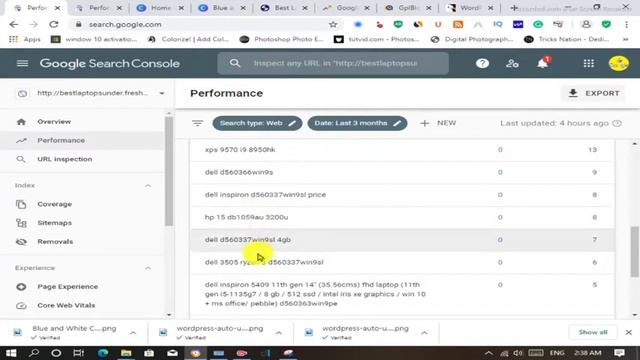Viewport: 640px width, 360px height.
Task: Open a new browser tab
Action: click(514, 8)
